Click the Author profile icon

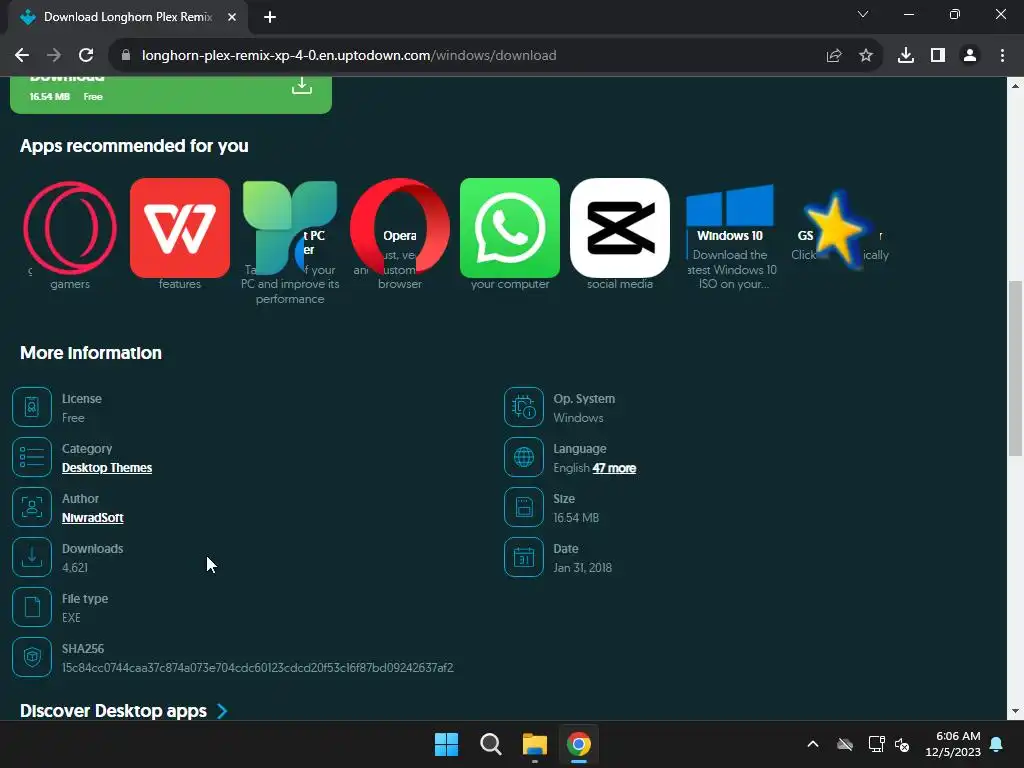32,507
